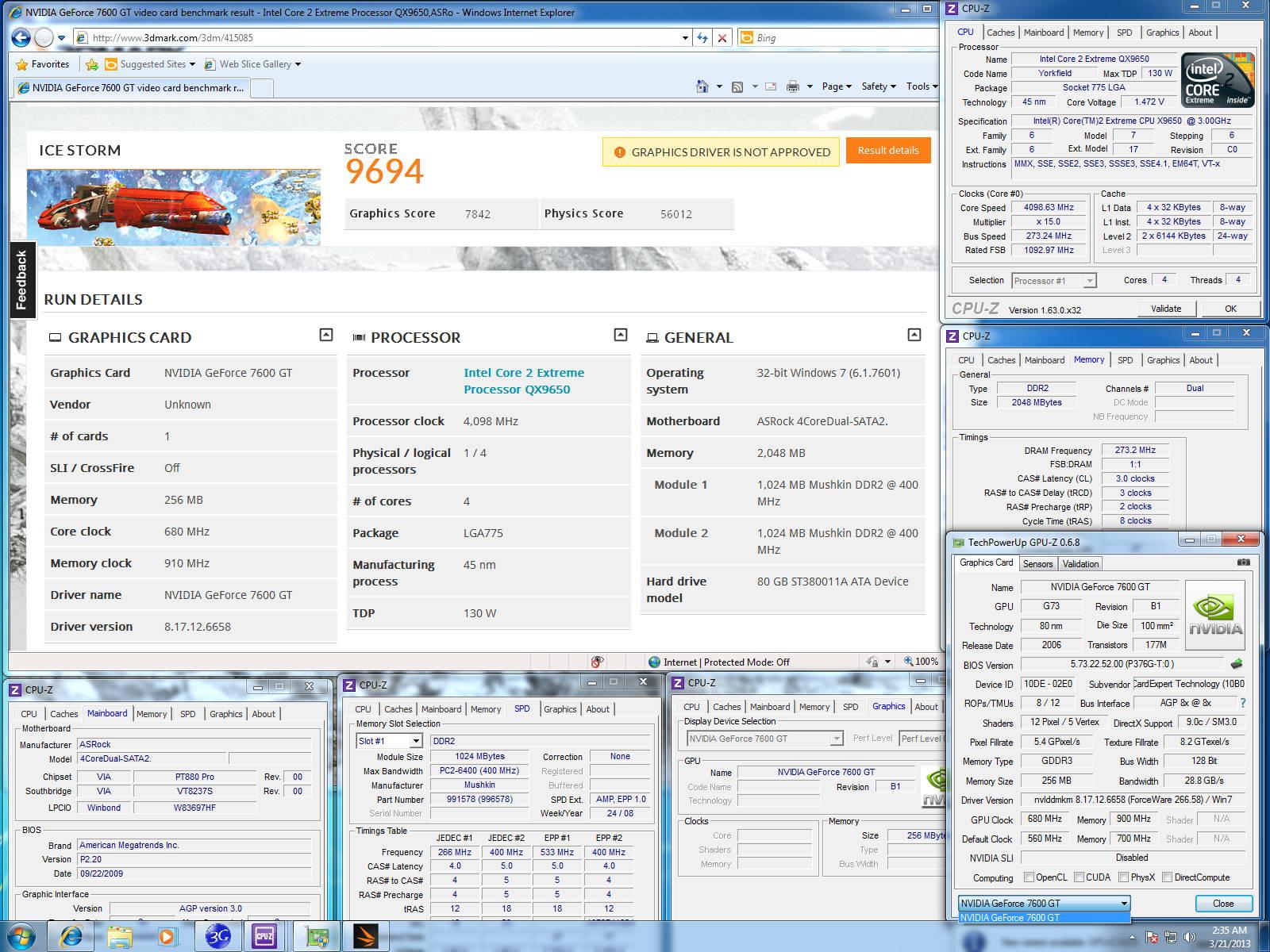The width and height of the screenshot is (1270, 952).
Task: Toggle the DirectCompute checkbox in GPU-Z
Action: pyautogui.click(x=1167, y=877)
